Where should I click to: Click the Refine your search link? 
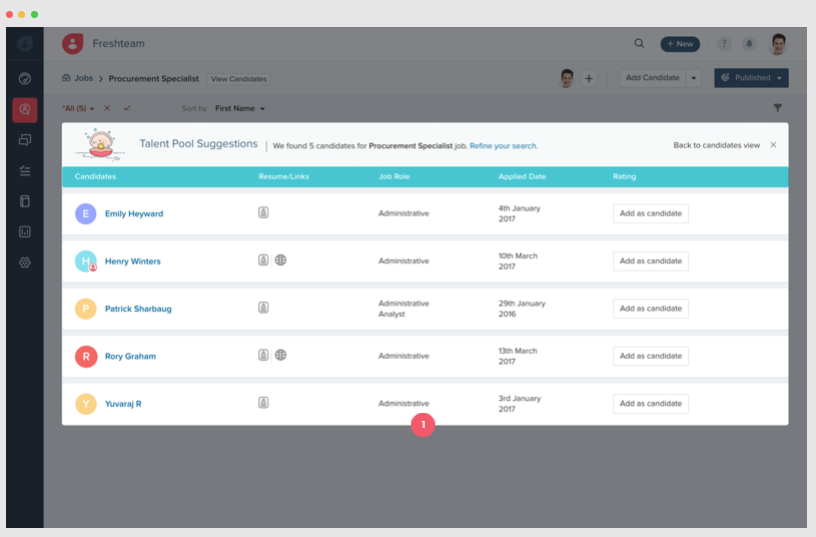(x=503, y=146)
